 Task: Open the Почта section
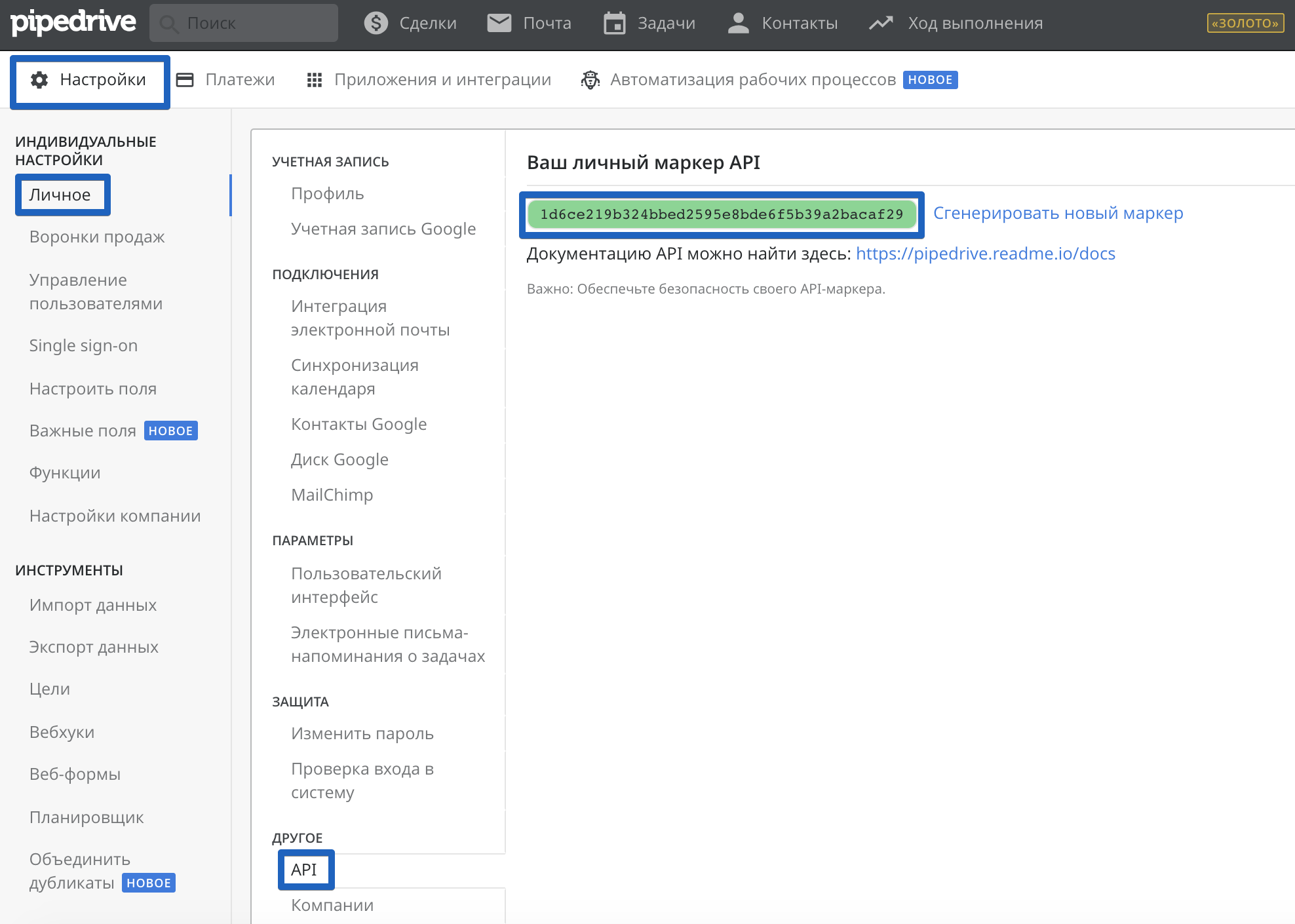(547, 23)
